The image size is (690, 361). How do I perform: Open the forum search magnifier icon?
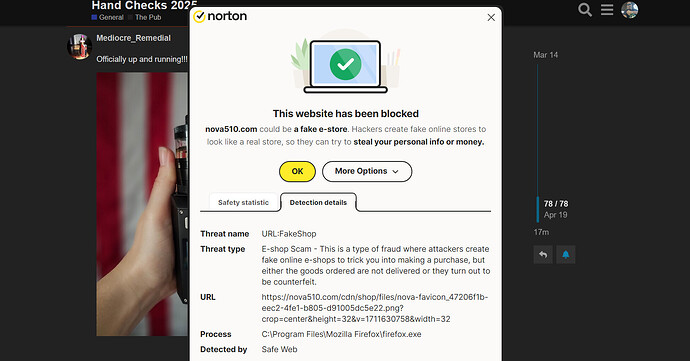point(584,9)
